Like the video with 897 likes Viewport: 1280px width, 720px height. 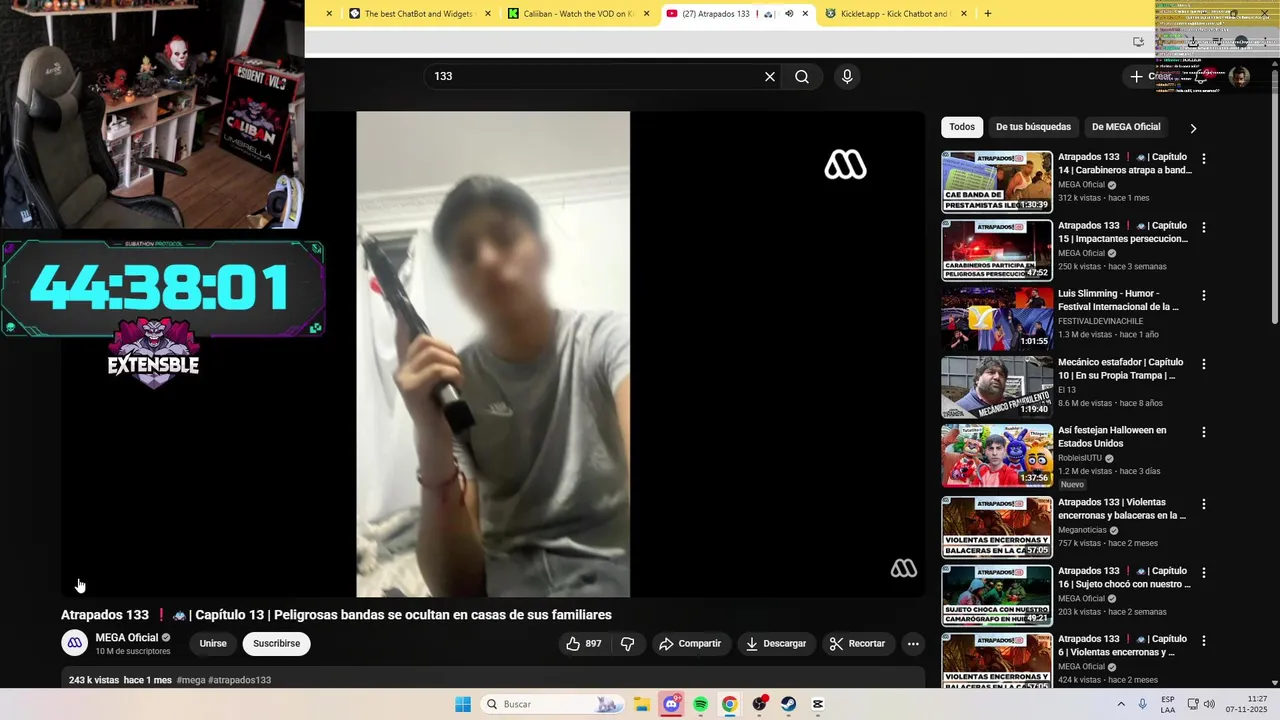pyautogui.click(x=584, y=644)
